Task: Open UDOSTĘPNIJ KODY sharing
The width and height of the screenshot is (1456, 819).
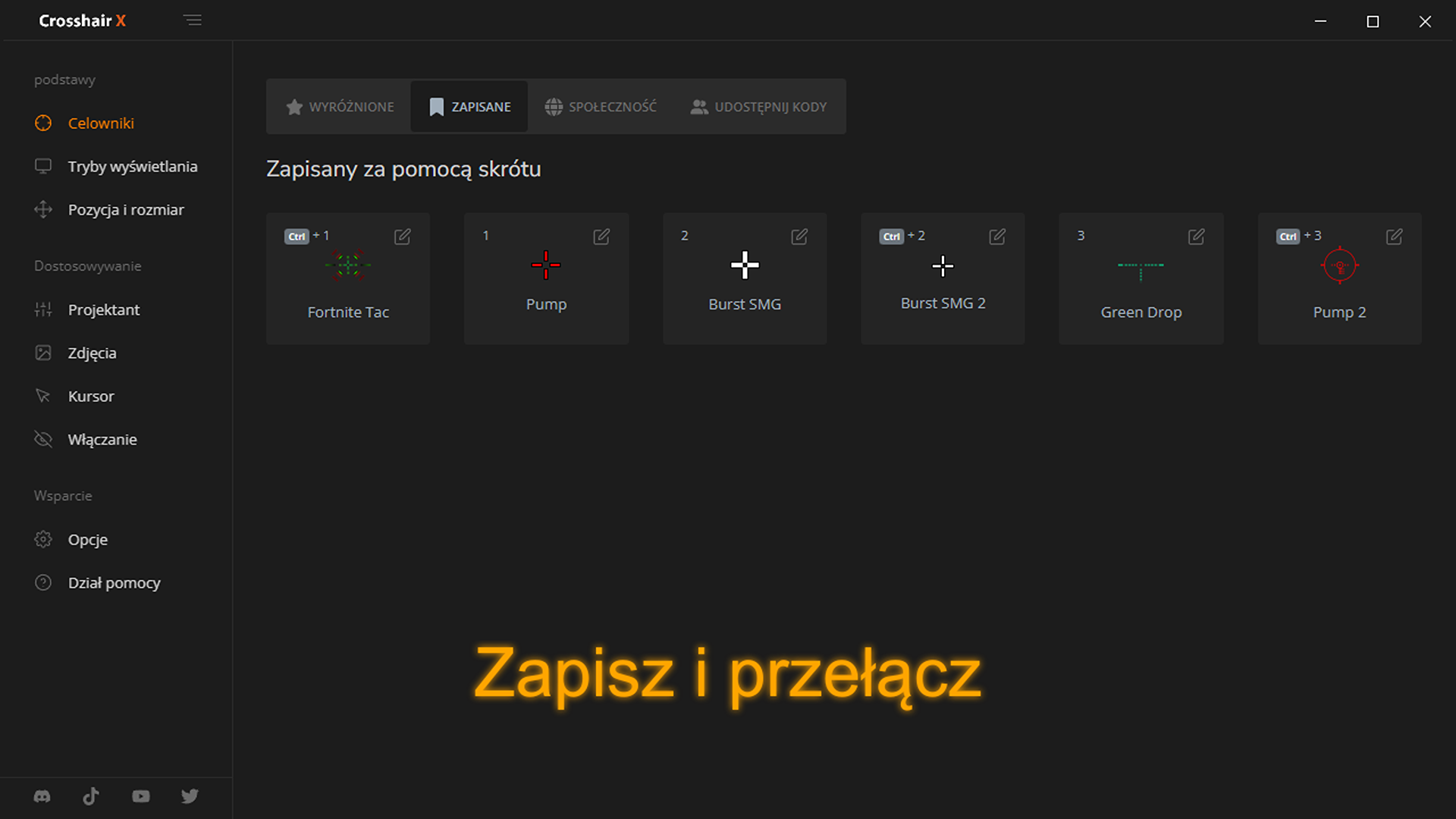Action: (x=758, y=106)
